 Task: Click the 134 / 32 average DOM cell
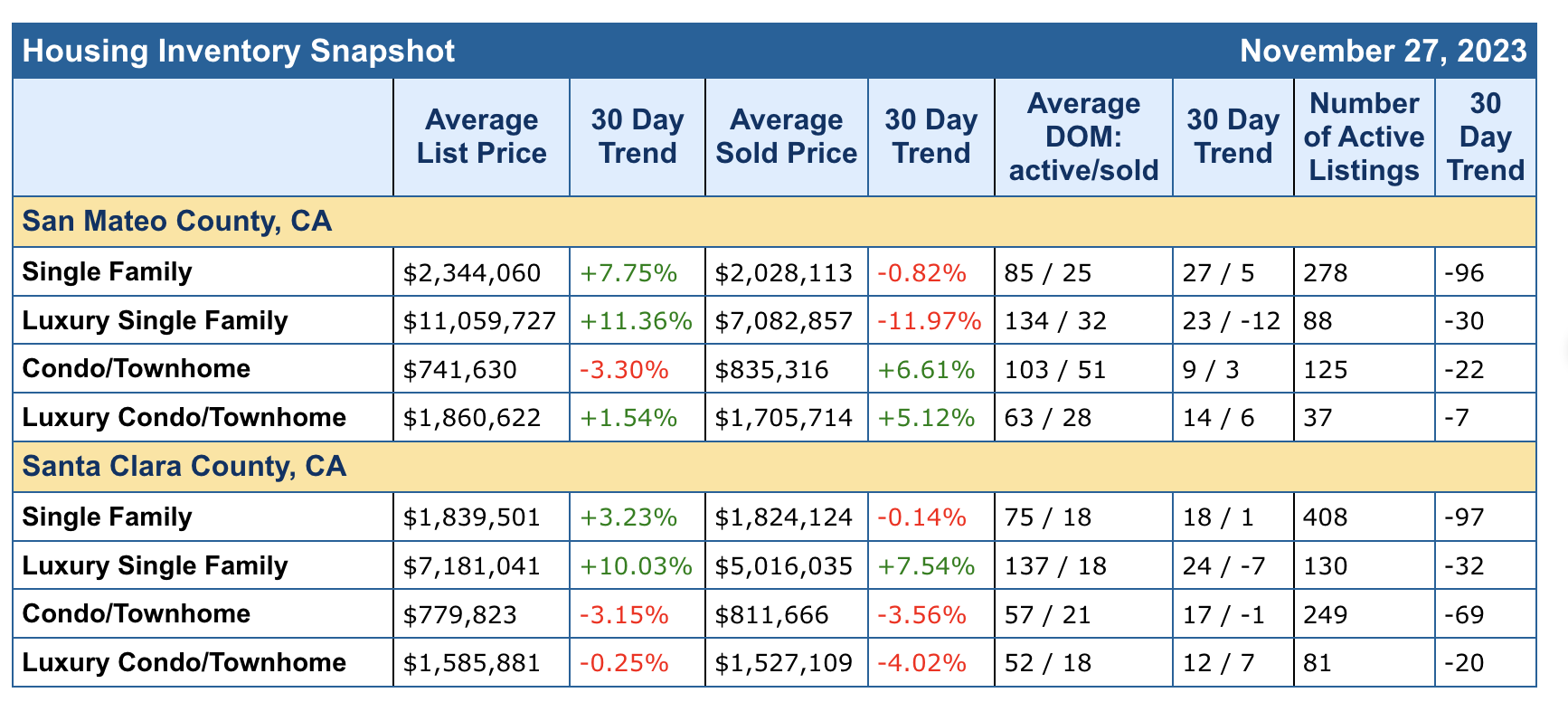pyautogui.click(x=1055, y=321)
